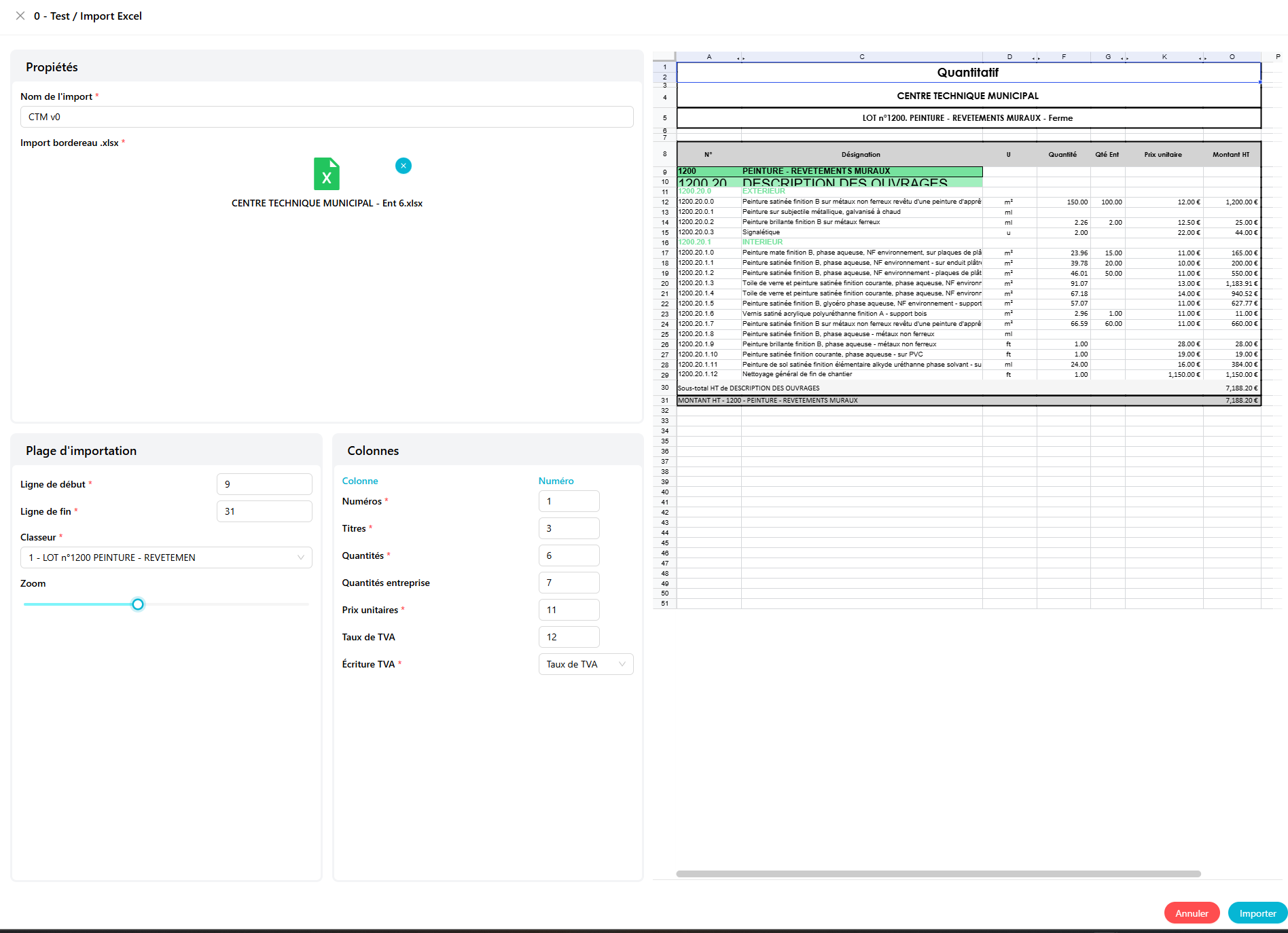Click the 'LOT n°1200. PEINTURE' header cell
This screenshot has width=1288, height=933.
pyautogui.click(x=969, y=118)
